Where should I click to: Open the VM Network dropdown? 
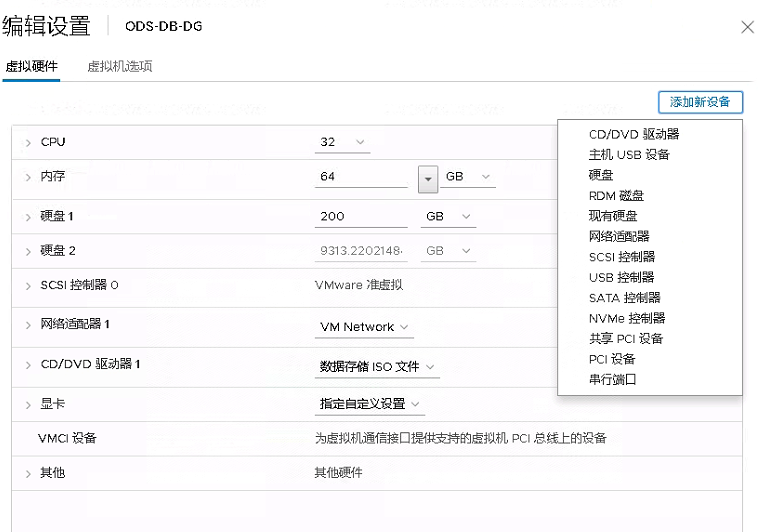[x=364, y=327]
